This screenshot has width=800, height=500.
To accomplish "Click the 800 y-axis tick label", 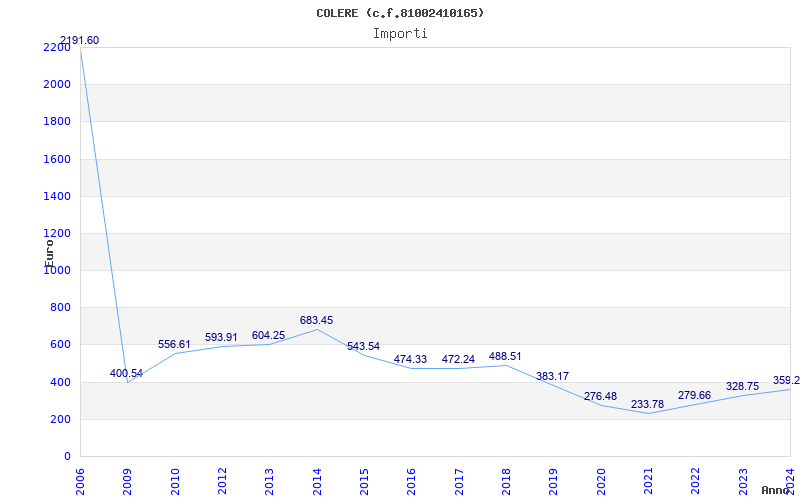I will (60, 308).
